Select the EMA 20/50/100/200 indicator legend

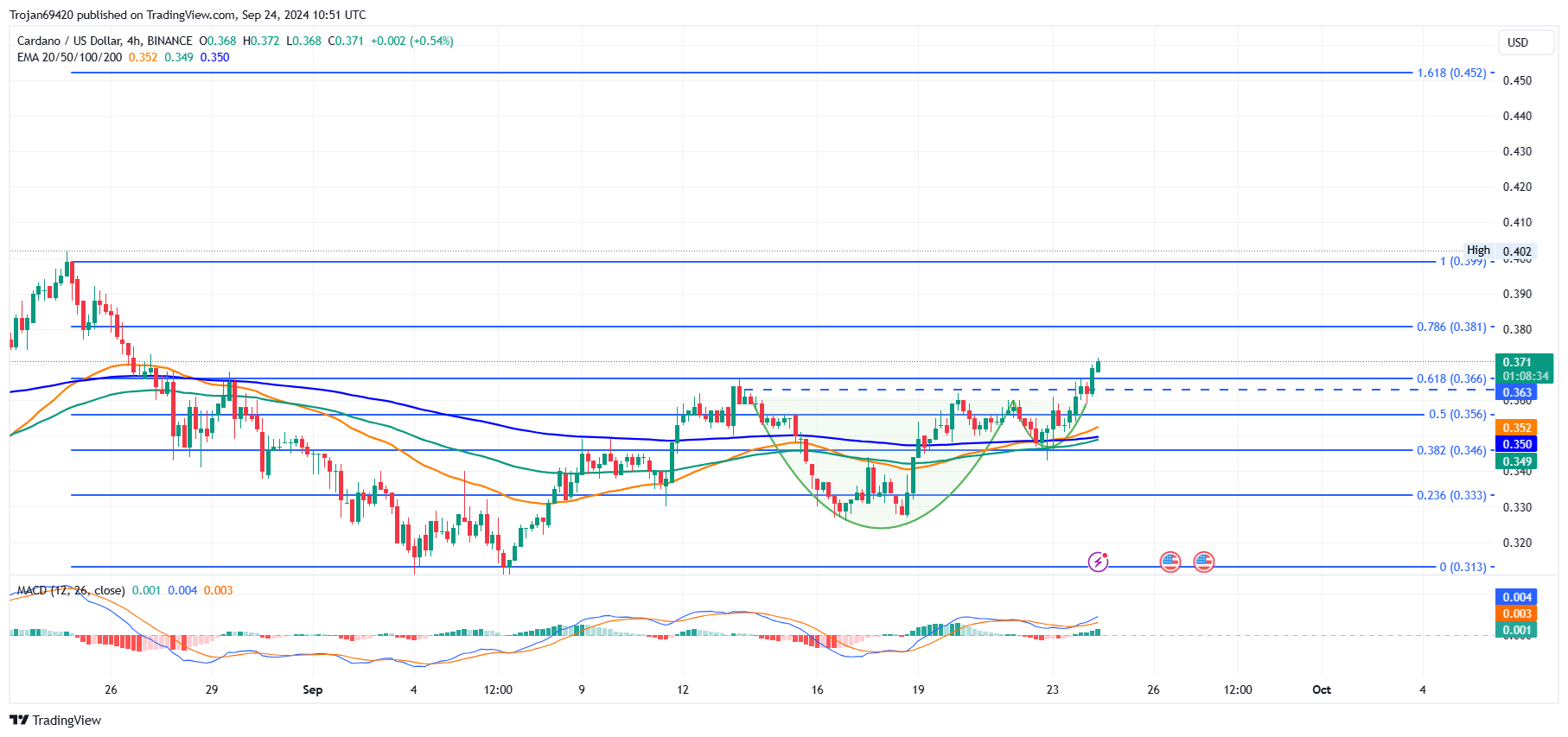tap(69, 57)
